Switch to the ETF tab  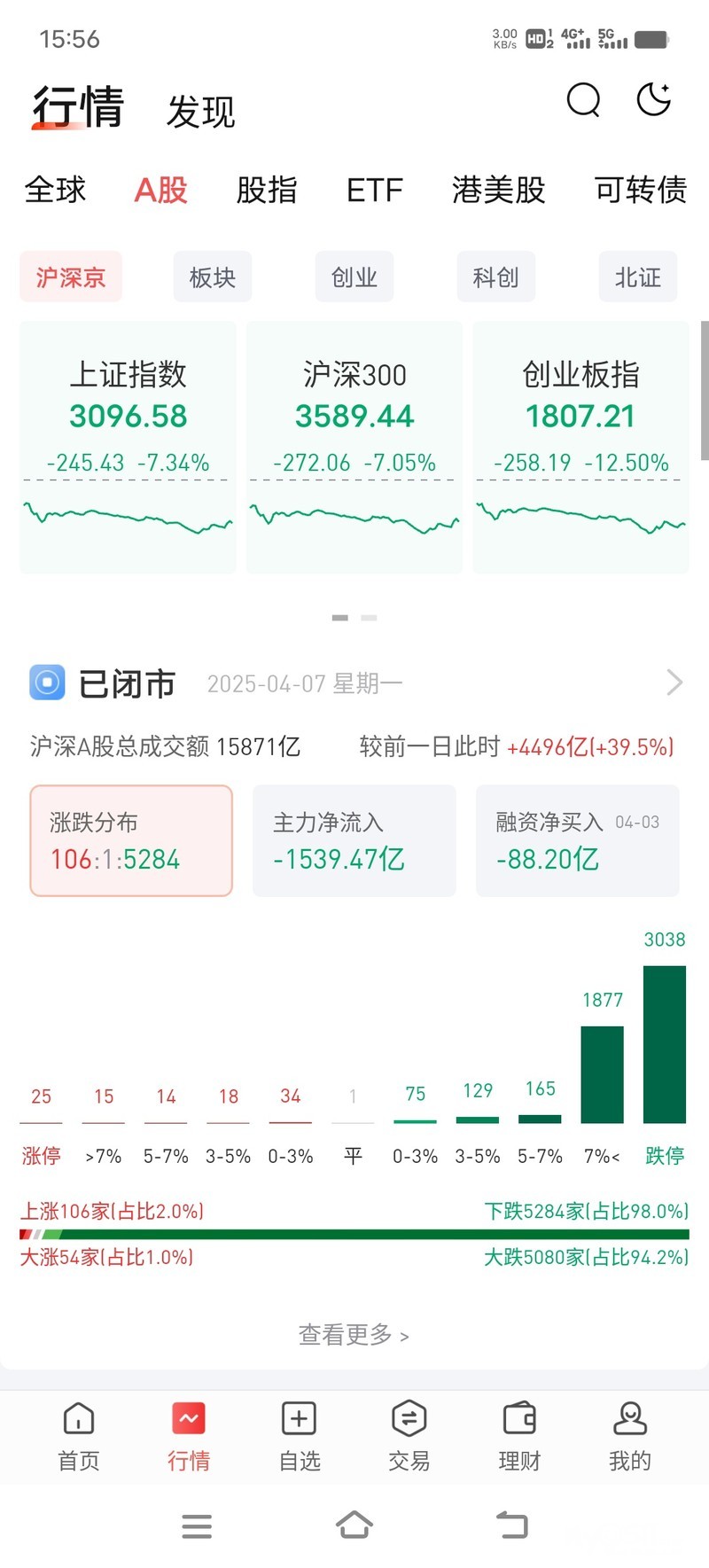[x=374, y=190]
